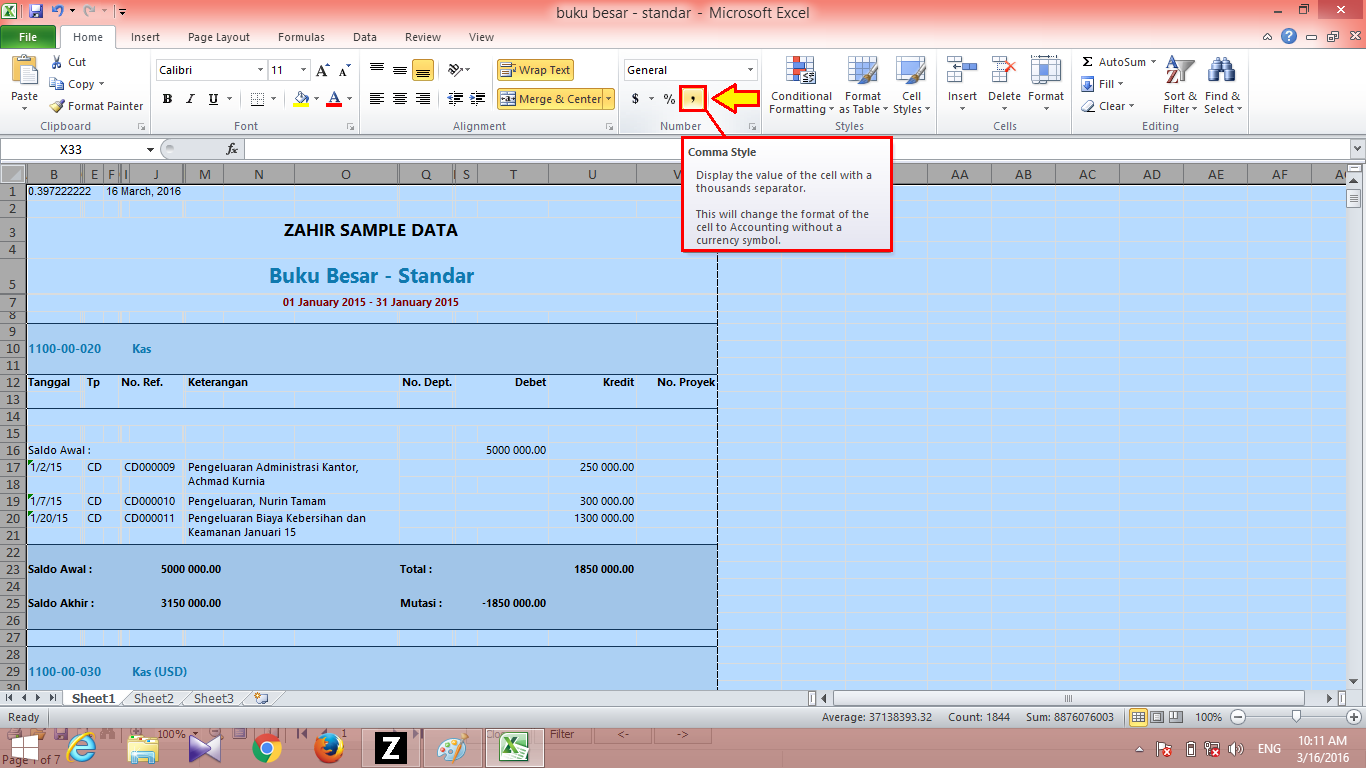
Task: Activate the Format Painter brush
Action: 96,106
